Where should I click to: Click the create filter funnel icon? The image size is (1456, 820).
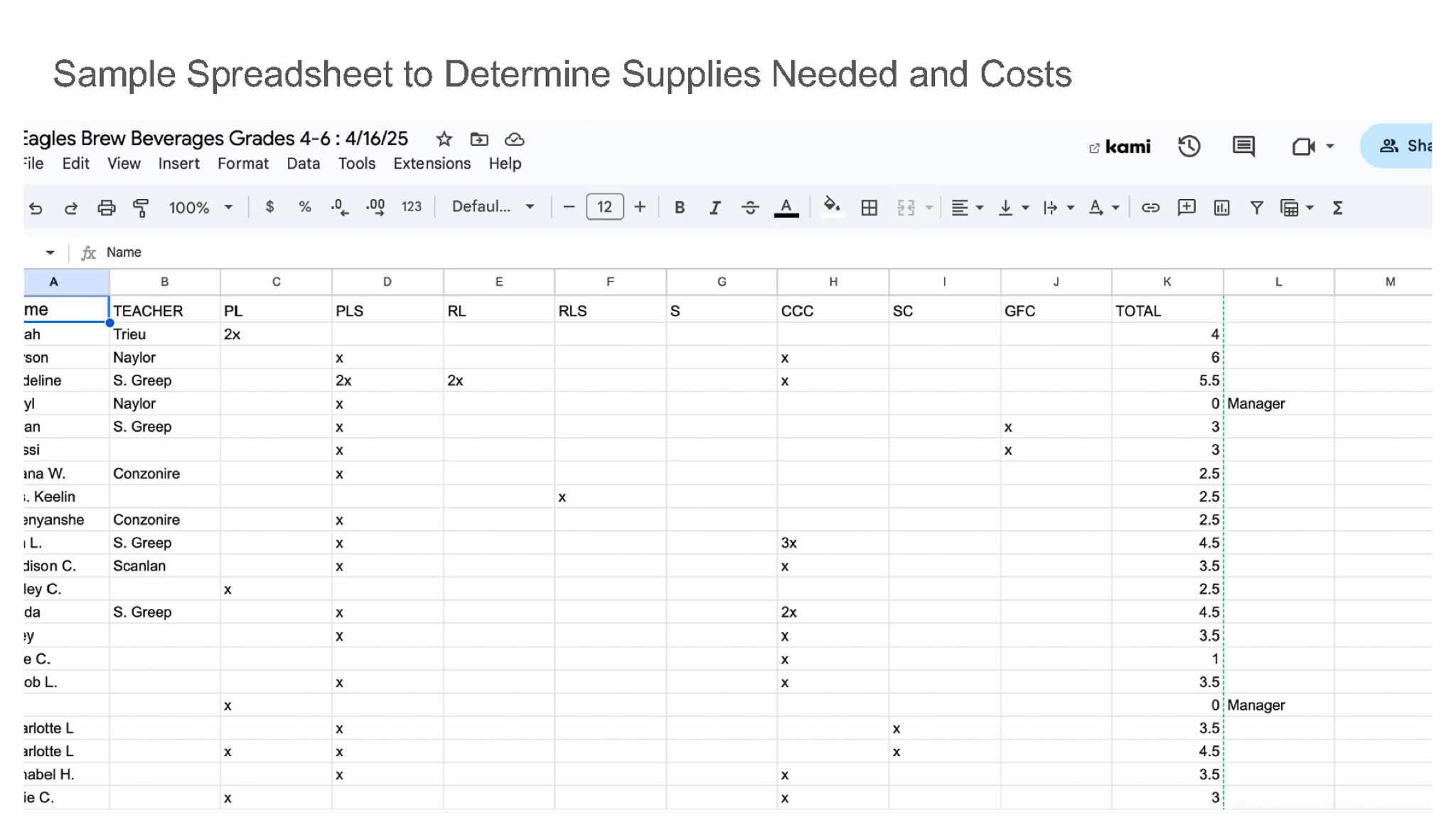point(1256,208)
